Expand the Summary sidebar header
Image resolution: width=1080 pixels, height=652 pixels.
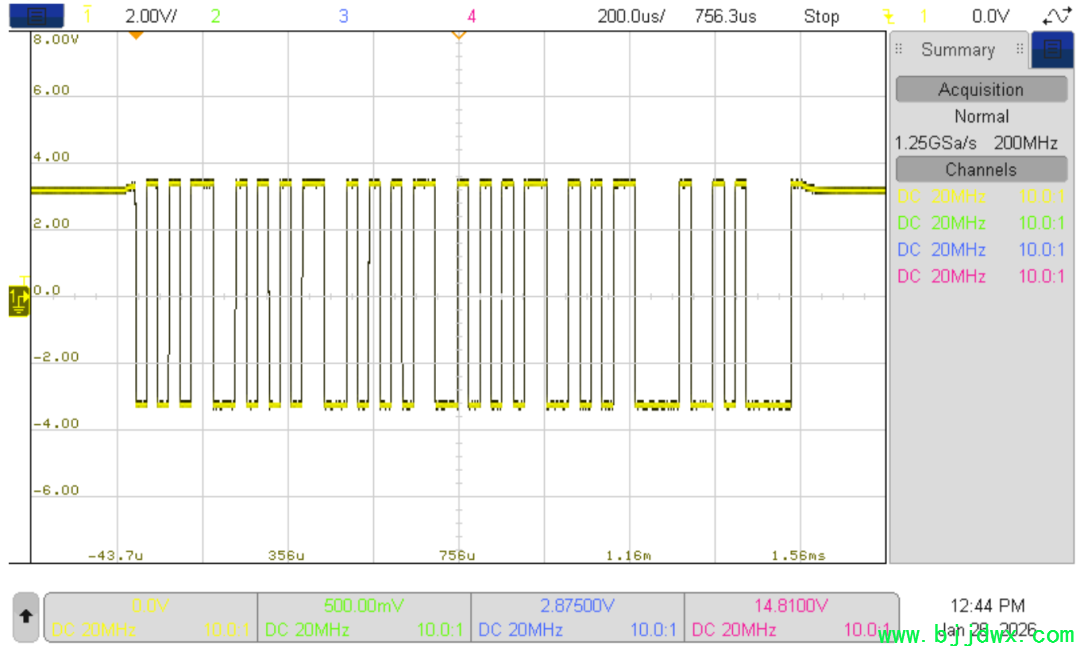pos(957,49)
